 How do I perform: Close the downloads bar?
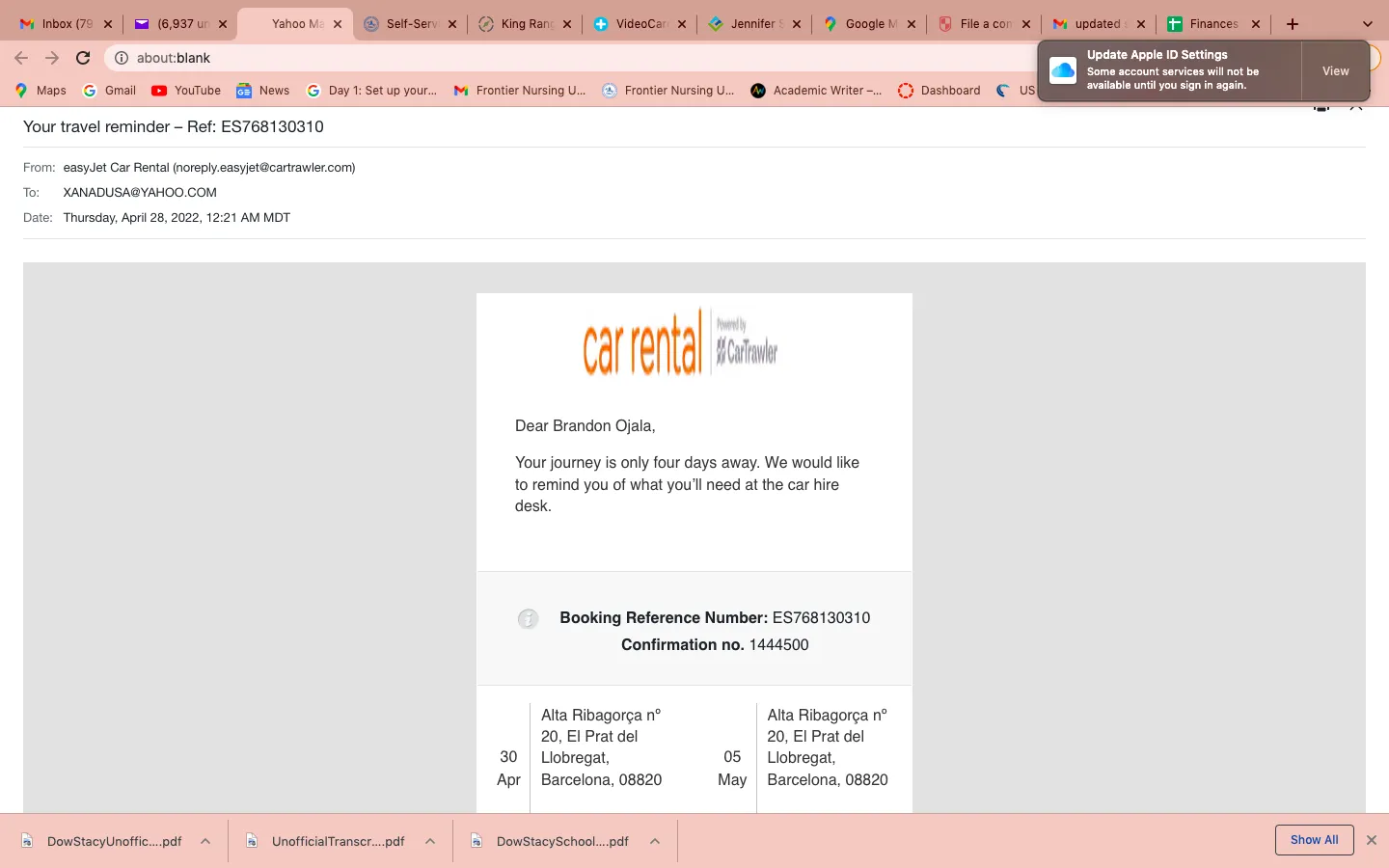pyautogui.click(x=1372, y=840)
